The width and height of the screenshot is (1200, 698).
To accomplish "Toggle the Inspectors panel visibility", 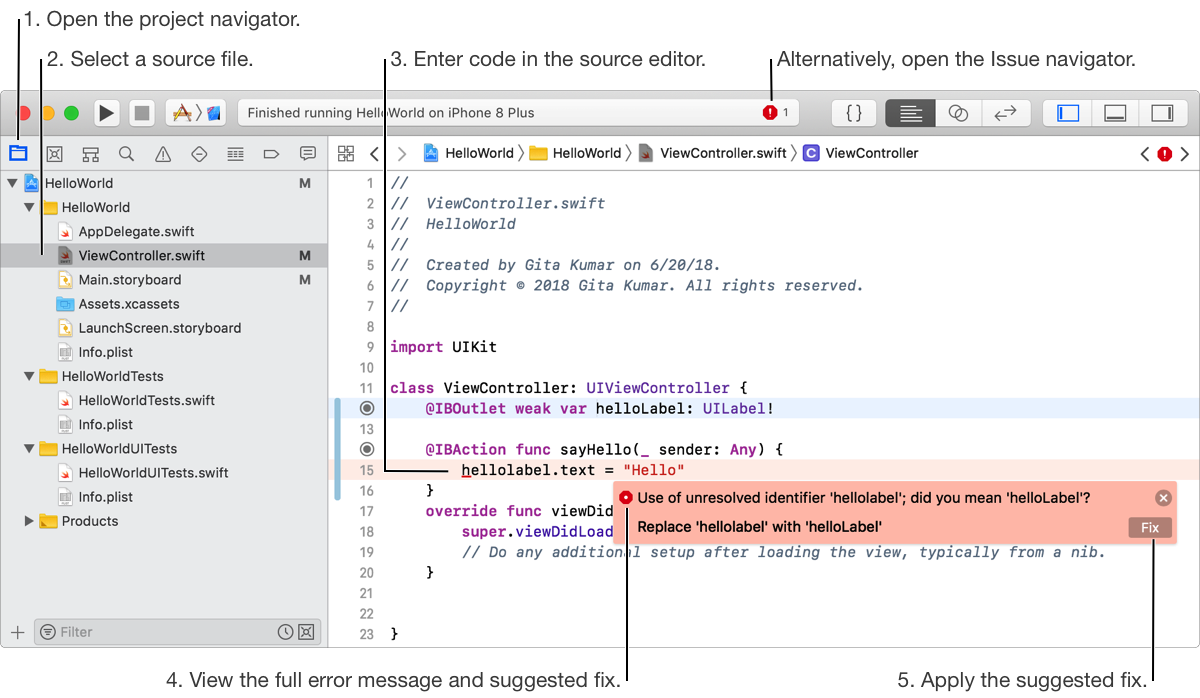I will 1162,113.
